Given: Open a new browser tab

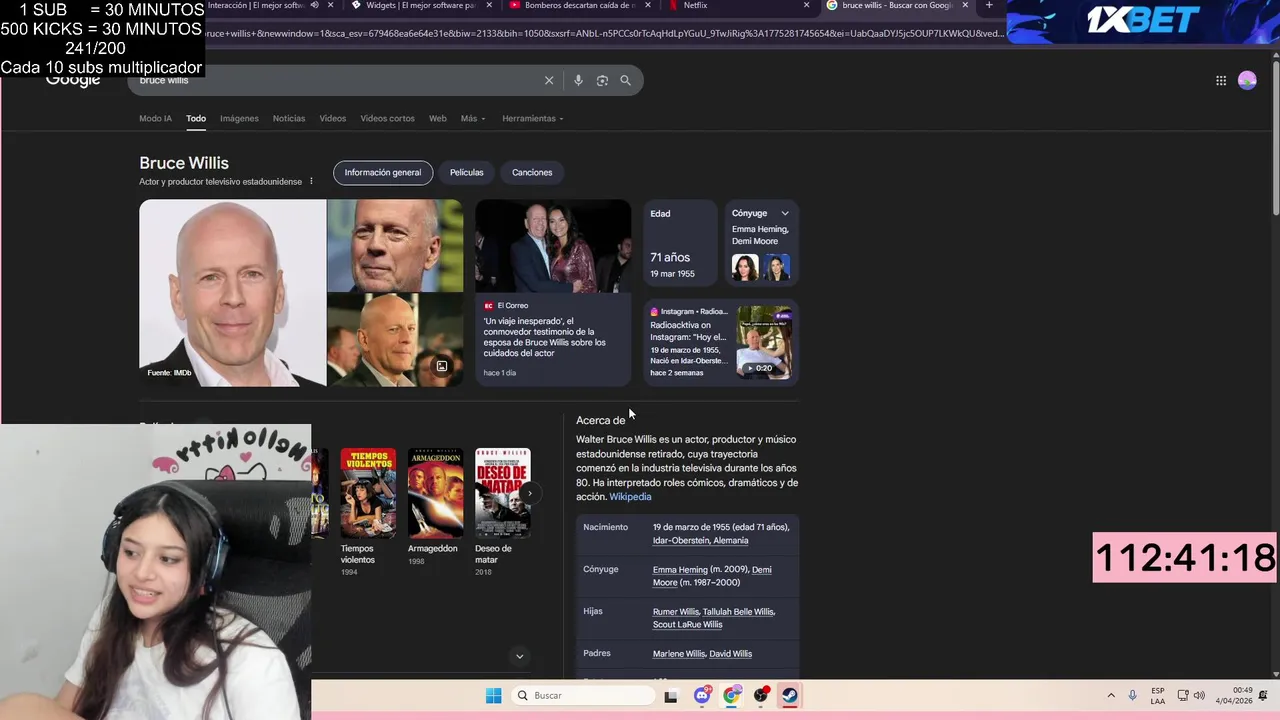Looking at the screenshot, I should (x=989, y=5).
